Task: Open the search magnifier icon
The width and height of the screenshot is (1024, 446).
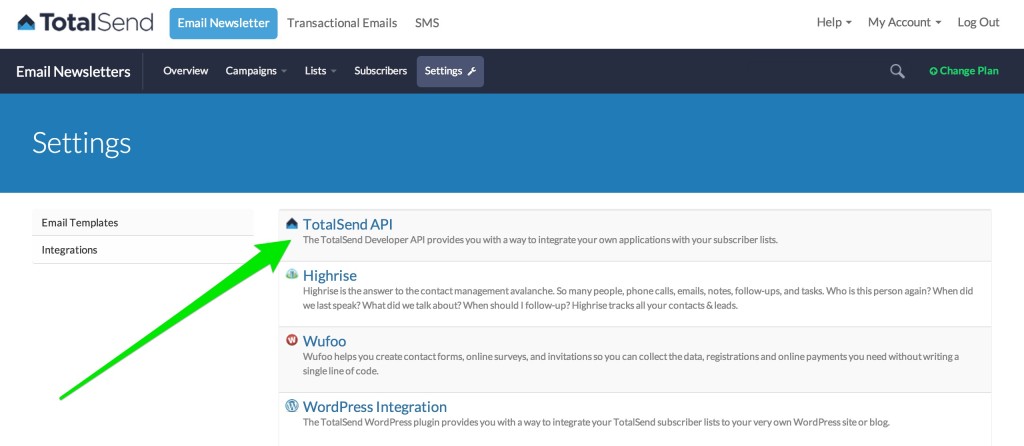Action: click(x=897, y=71)
